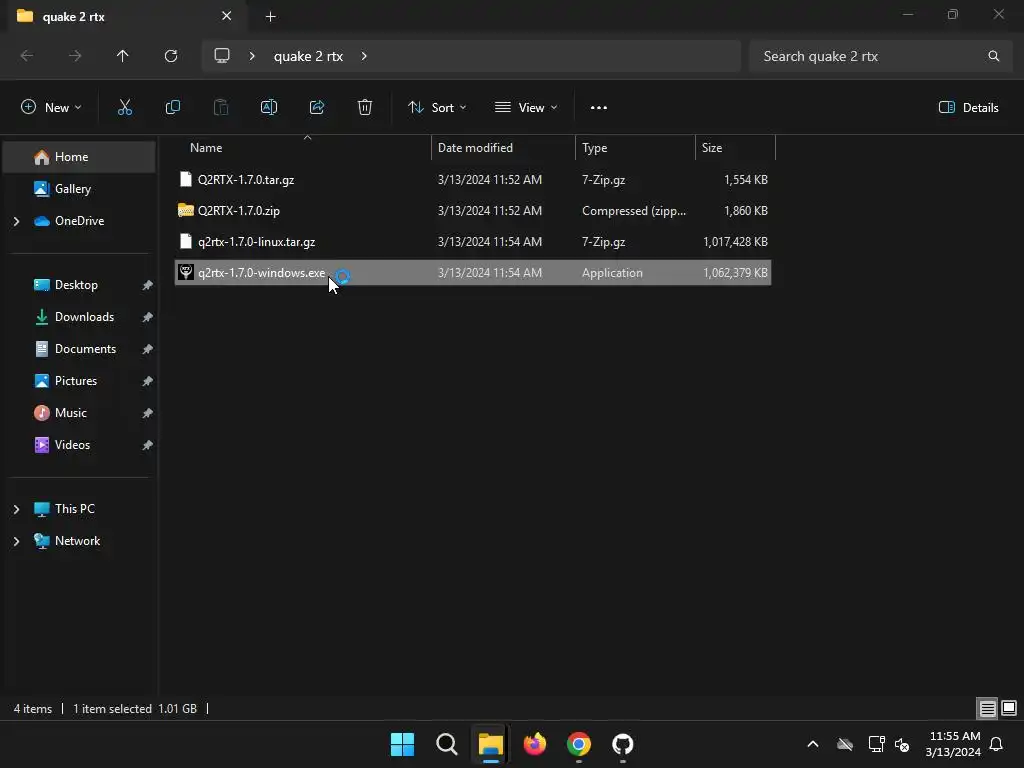Open the New dropdown menu
Viewport: 1024px width, 768px height.
click(x=51, y=108)
